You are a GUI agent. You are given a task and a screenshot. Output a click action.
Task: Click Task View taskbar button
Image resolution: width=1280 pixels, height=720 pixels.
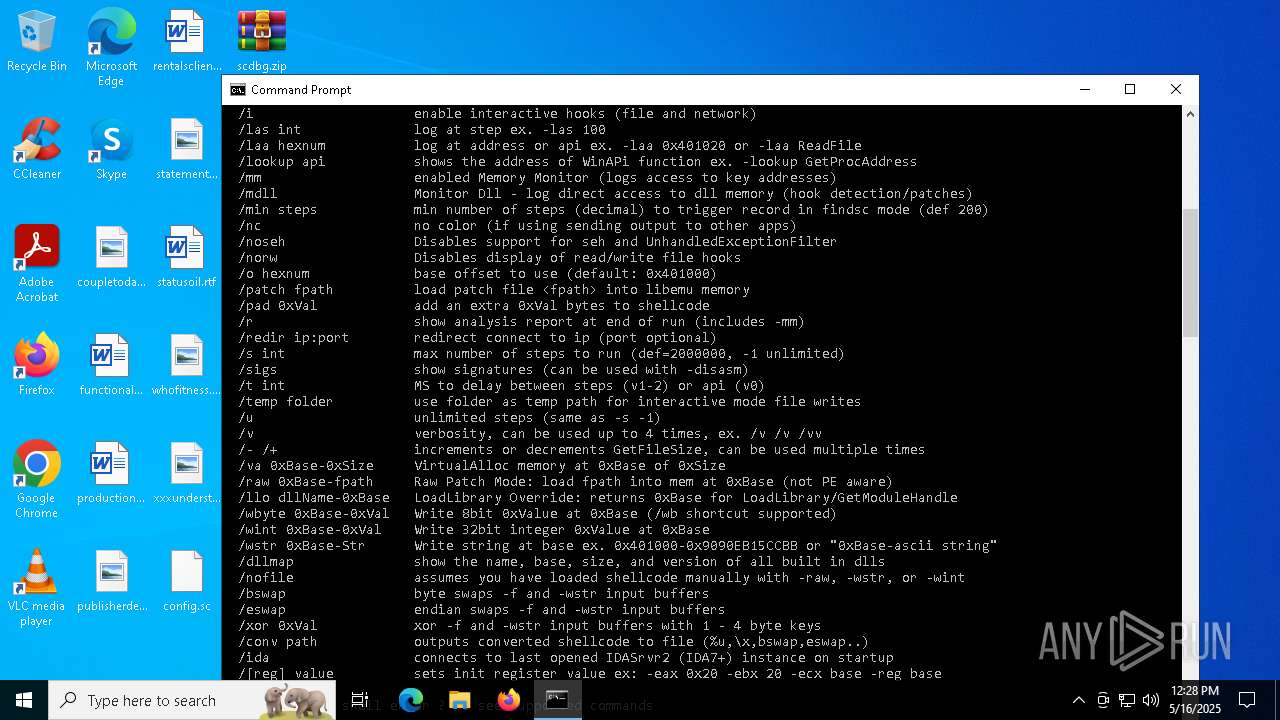click(x=360, y=700)
